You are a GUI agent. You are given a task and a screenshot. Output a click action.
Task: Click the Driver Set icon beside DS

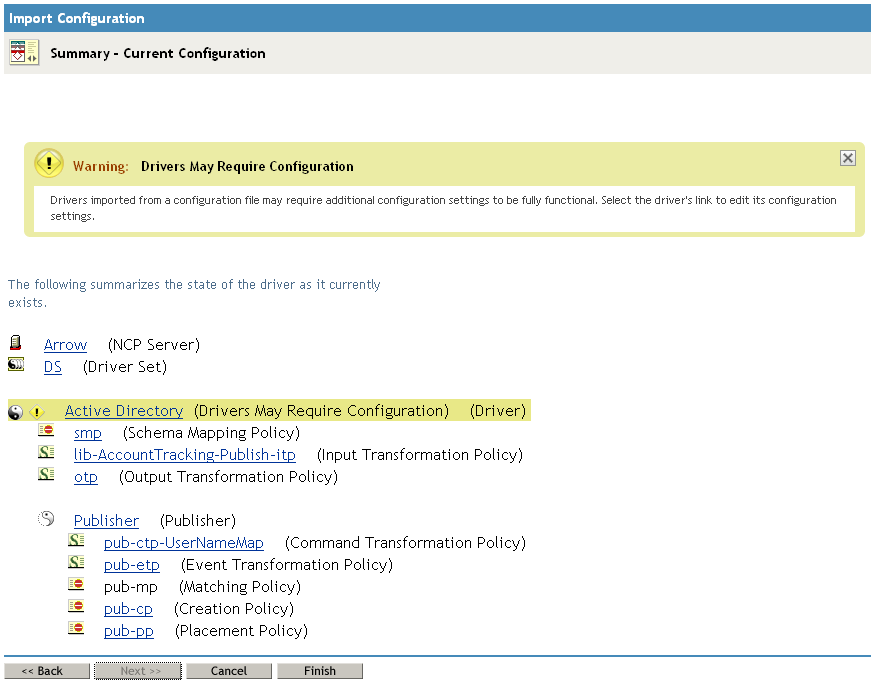click(x=16, y=366)
